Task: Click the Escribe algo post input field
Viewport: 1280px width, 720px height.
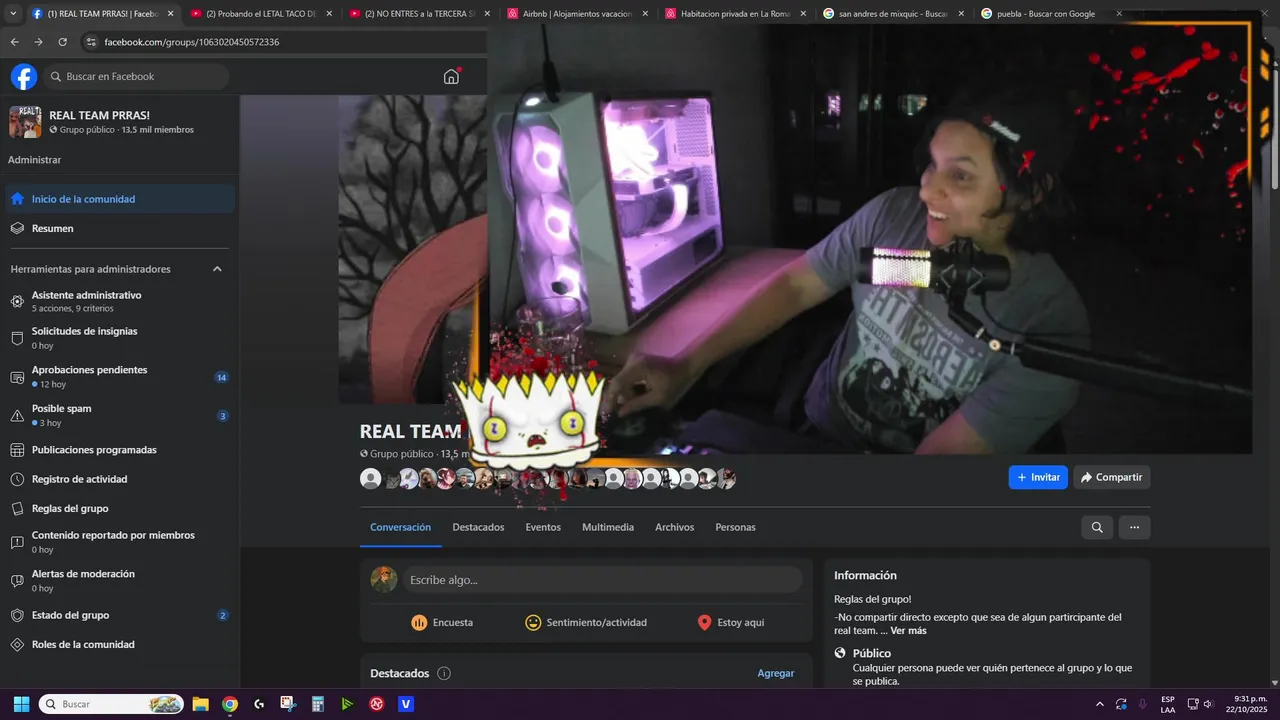Action: pyautogui.click(x=602, y=580)
